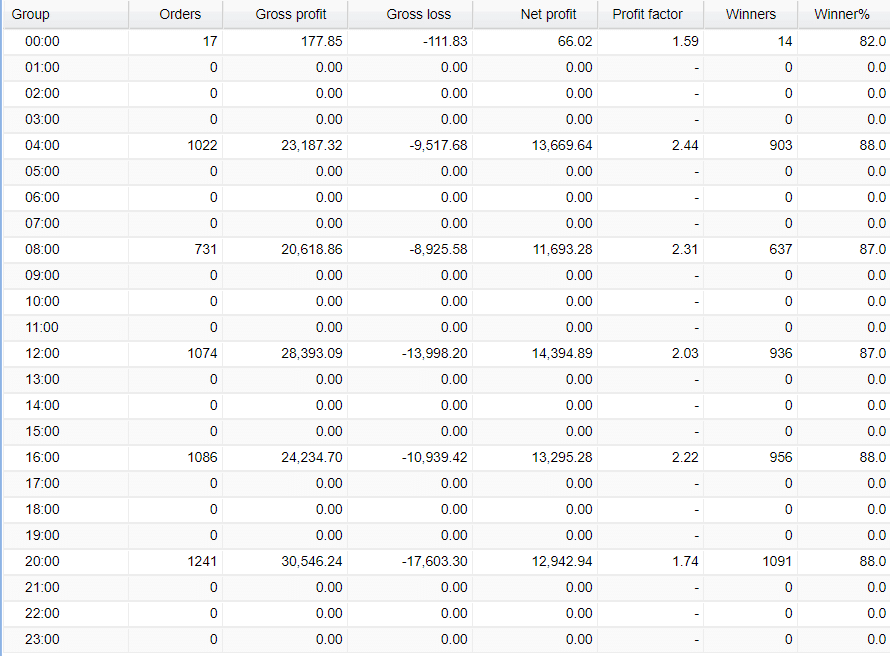Image resolution: width=890 pixels, height=656 pixels.
Task: Sort by the Profit factor column header
Action: (650, 14)
